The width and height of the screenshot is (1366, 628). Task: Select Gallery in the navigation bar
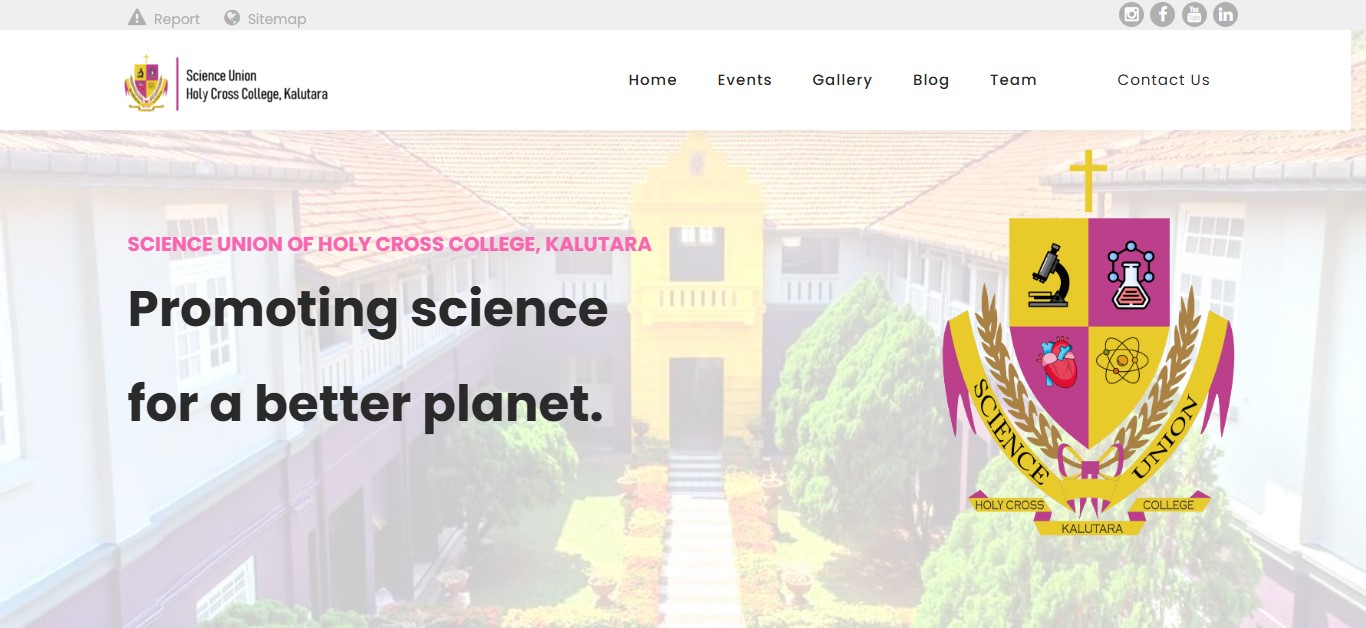[x=842, y=80]
